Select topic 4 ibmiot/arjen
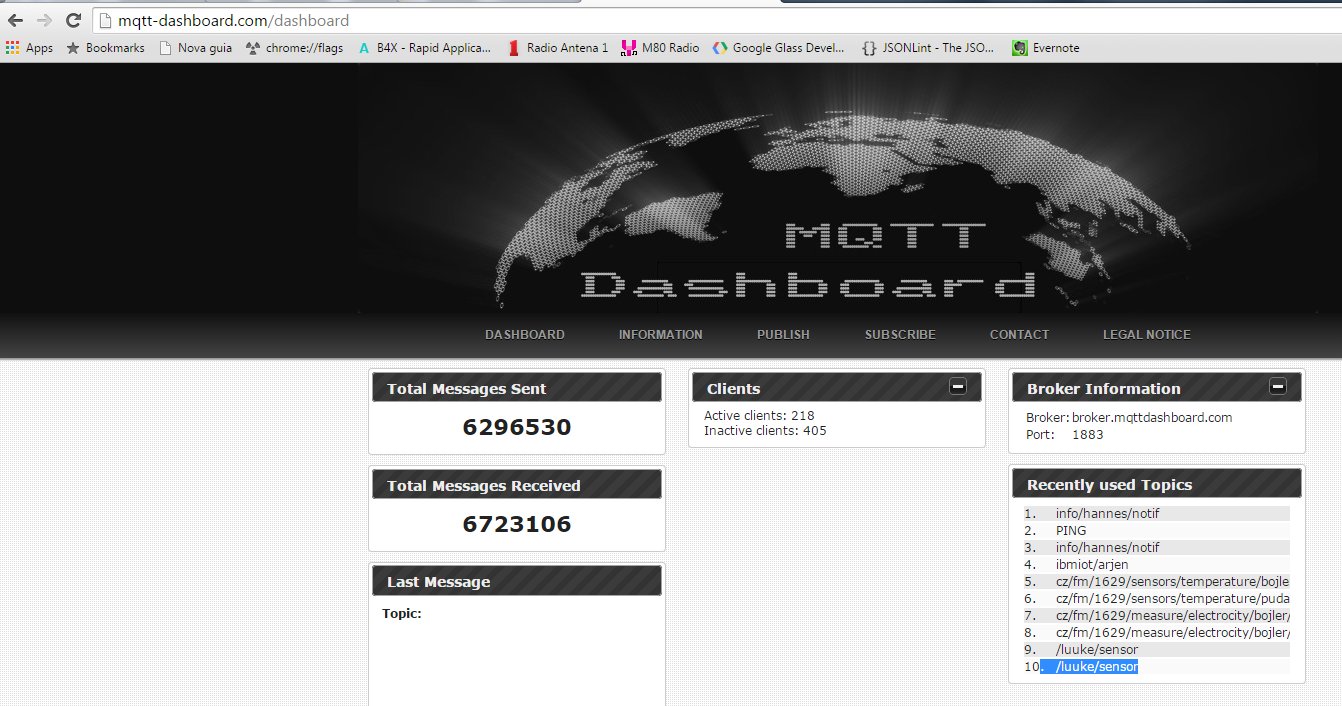This screenshot has height=706, width=1342. 1157,565
